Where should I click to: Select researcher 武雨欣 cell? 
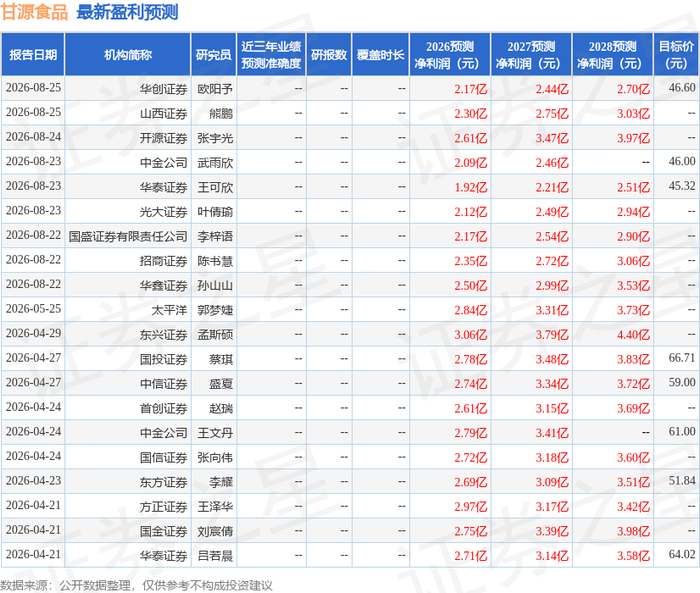pyautogui.click(x=215, y=163)
